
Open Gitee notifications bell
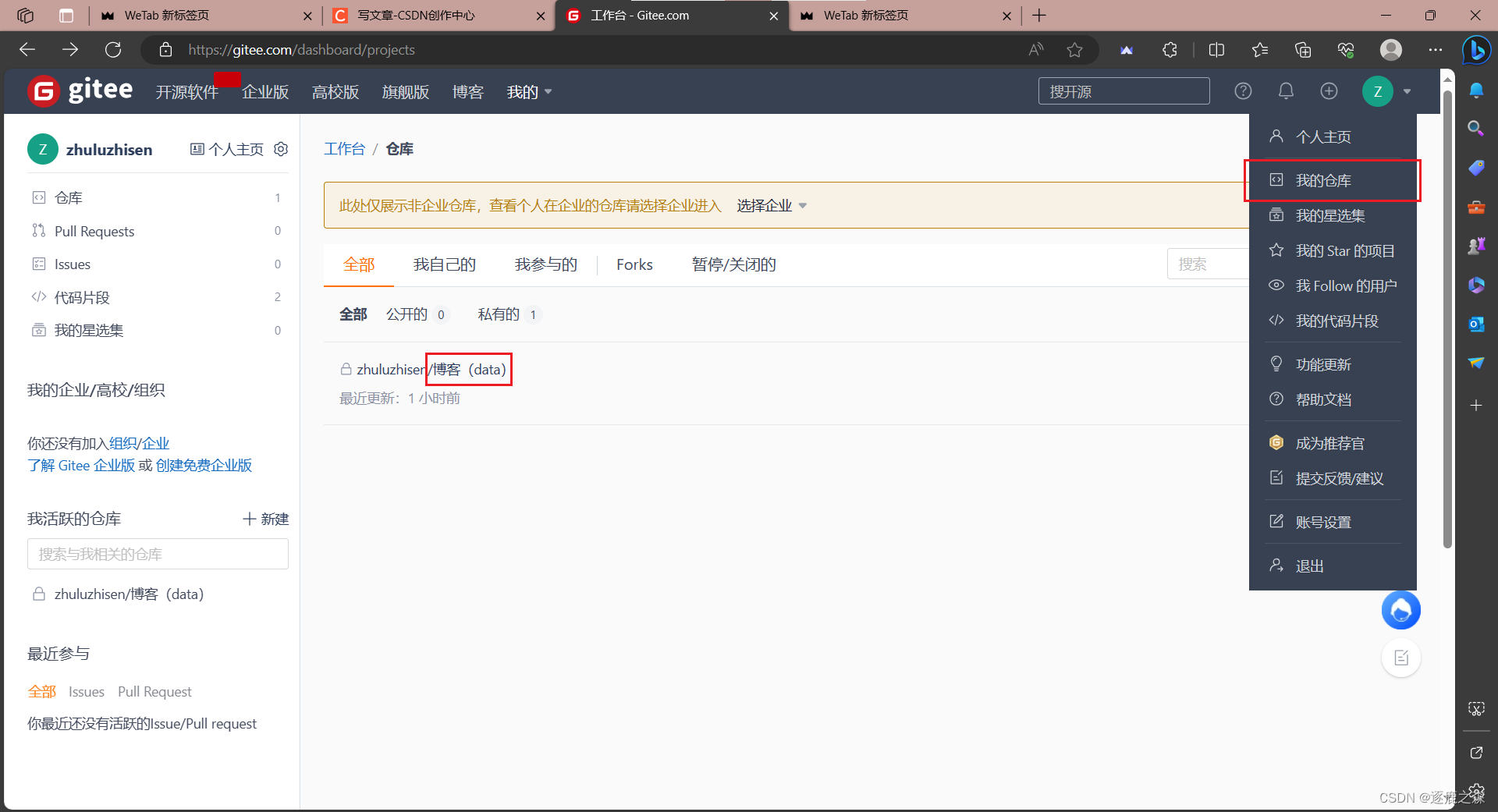tap(1285, 90)
